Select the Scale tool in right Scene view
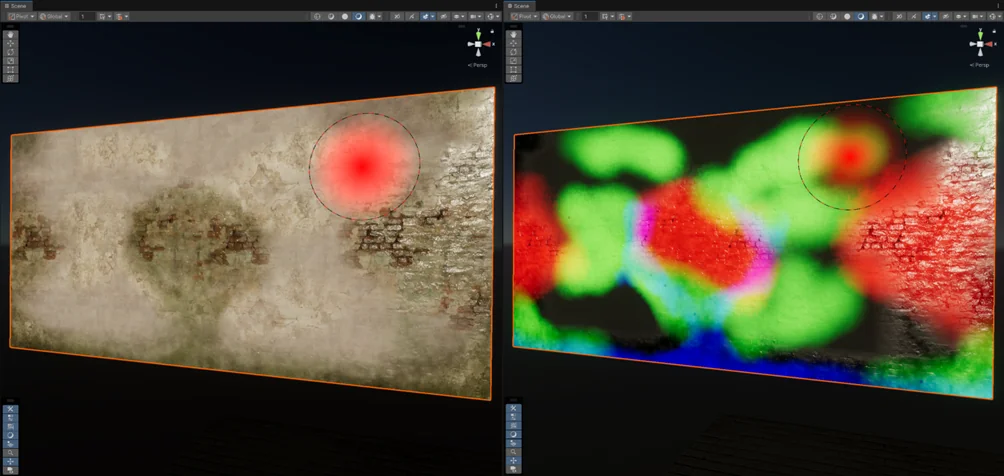 click(x=514, y=60)
